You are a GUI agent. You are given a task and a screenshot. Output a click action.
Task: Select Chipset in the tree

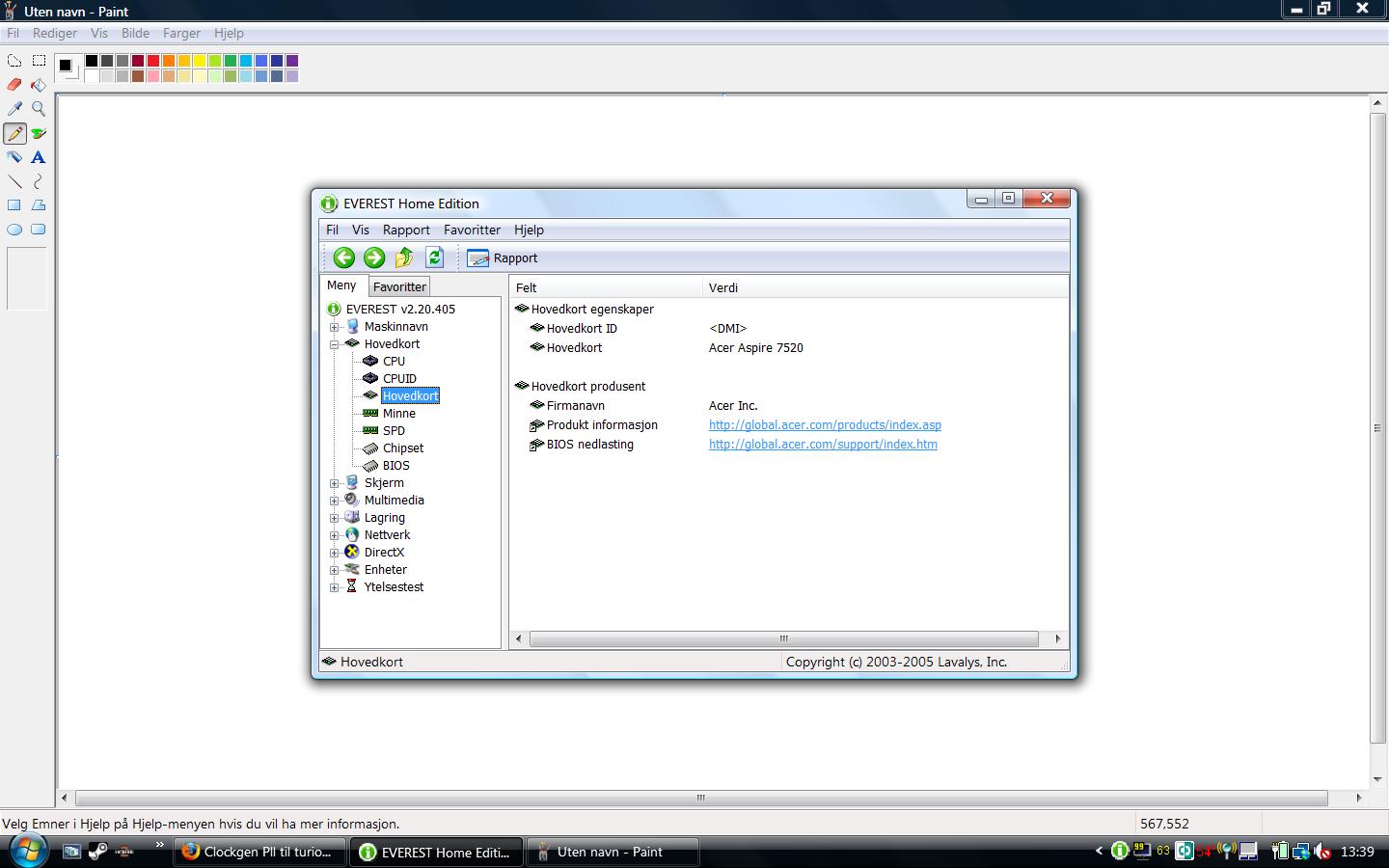[x=403, y=448]
